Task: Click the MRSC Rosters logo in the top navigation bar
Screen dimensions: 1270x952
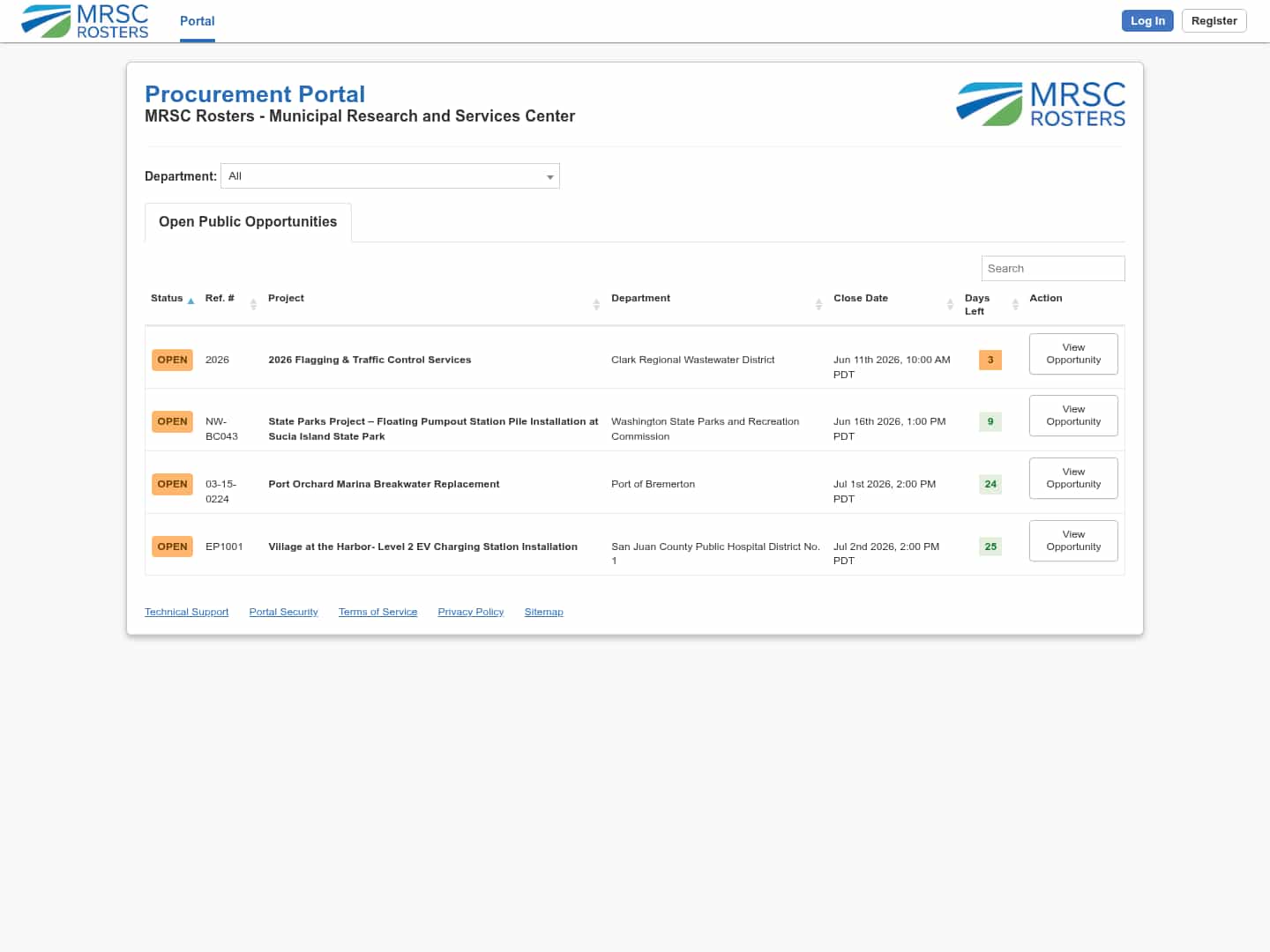Action: click(85, 21)
